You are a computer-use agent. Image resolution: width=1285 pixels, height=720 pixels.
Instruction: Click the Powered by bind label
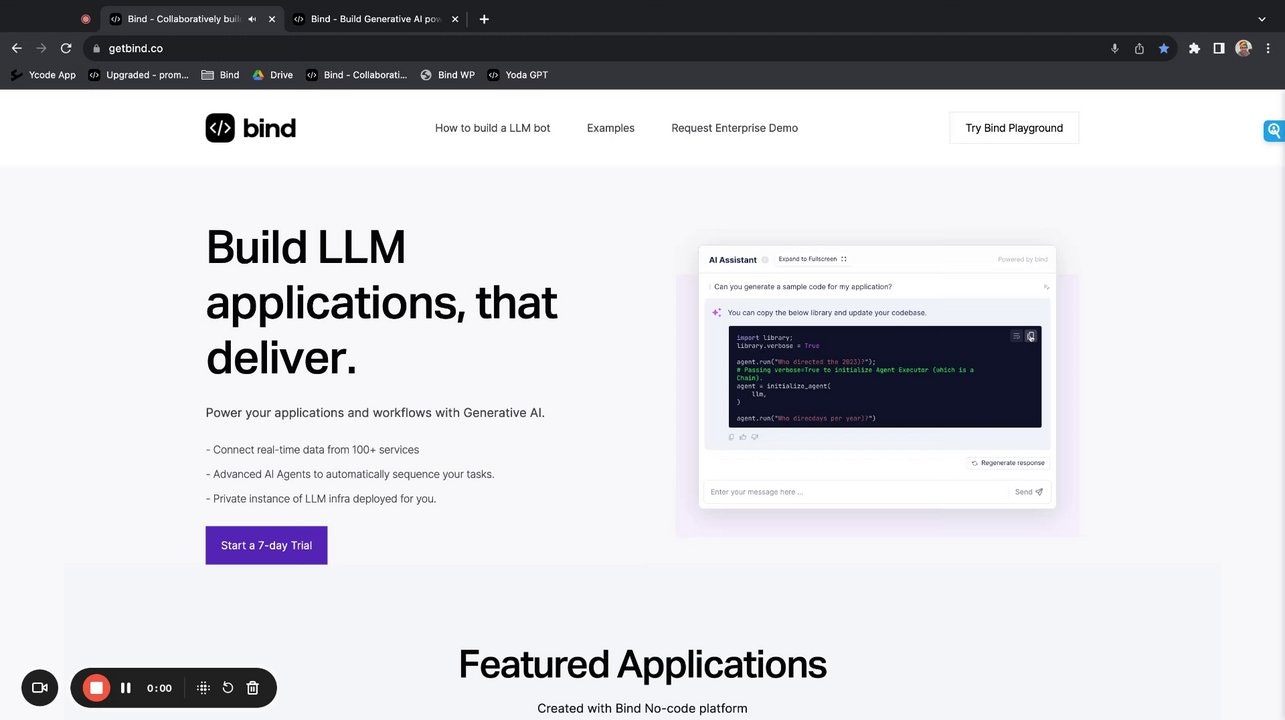[1023, 260]
